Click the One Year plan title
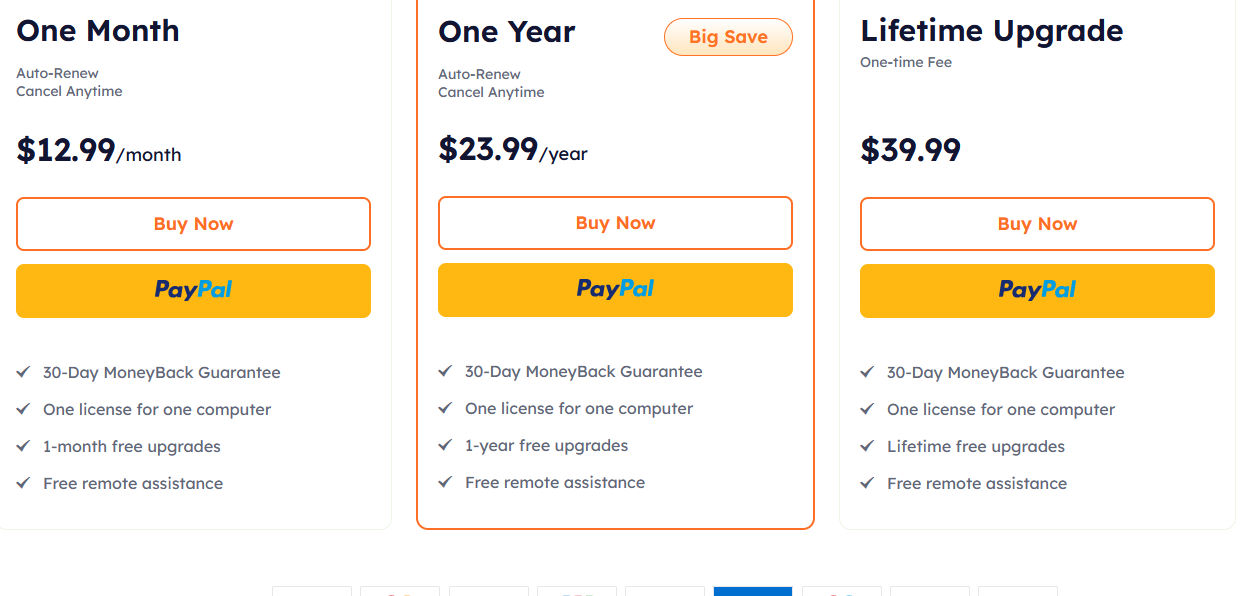 point(506,32)
